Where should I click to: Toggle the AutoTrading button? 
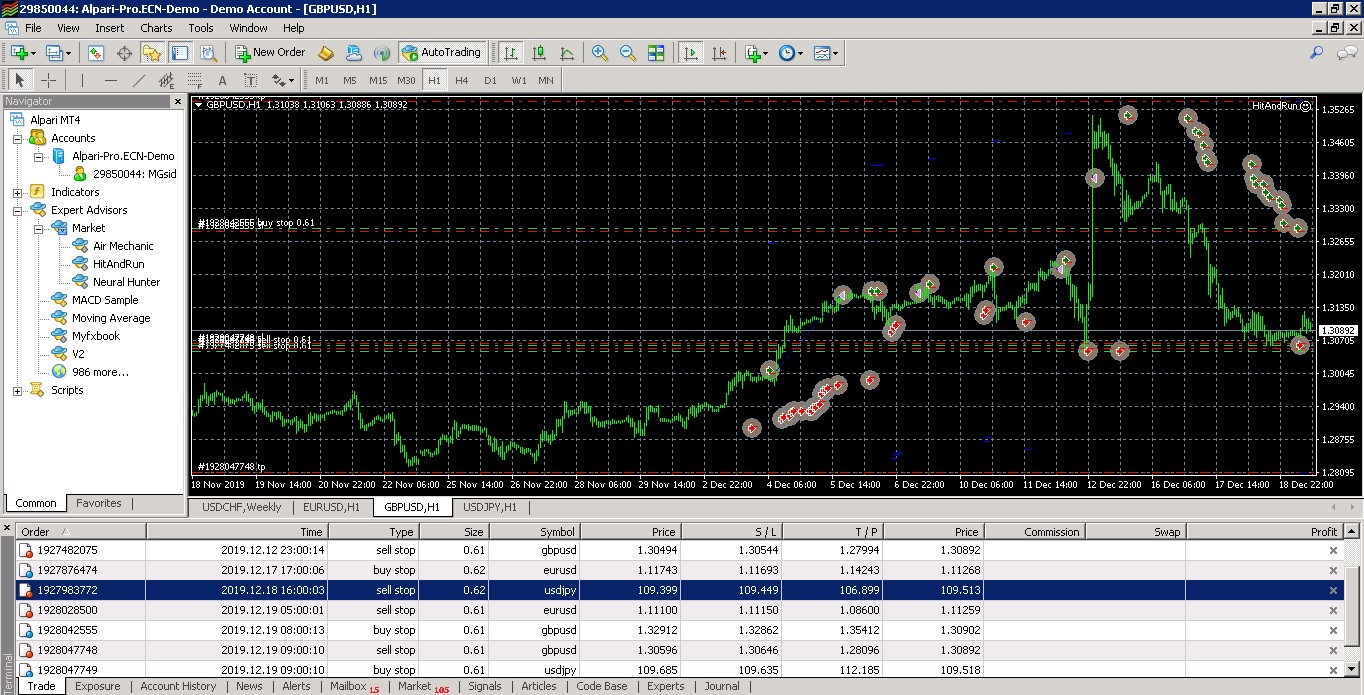click(441, 52)
